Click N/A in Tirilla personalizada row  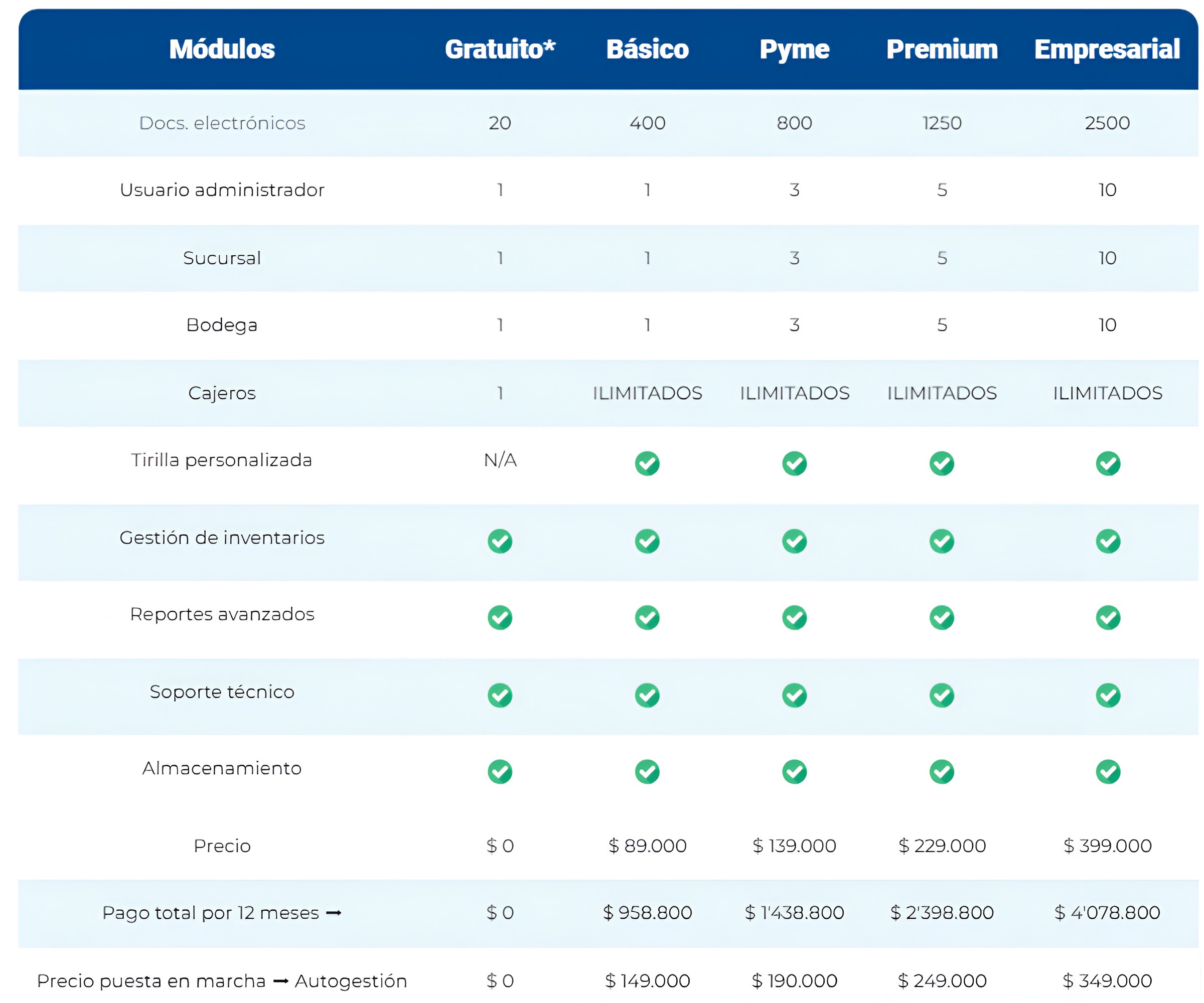click(500, 460)
